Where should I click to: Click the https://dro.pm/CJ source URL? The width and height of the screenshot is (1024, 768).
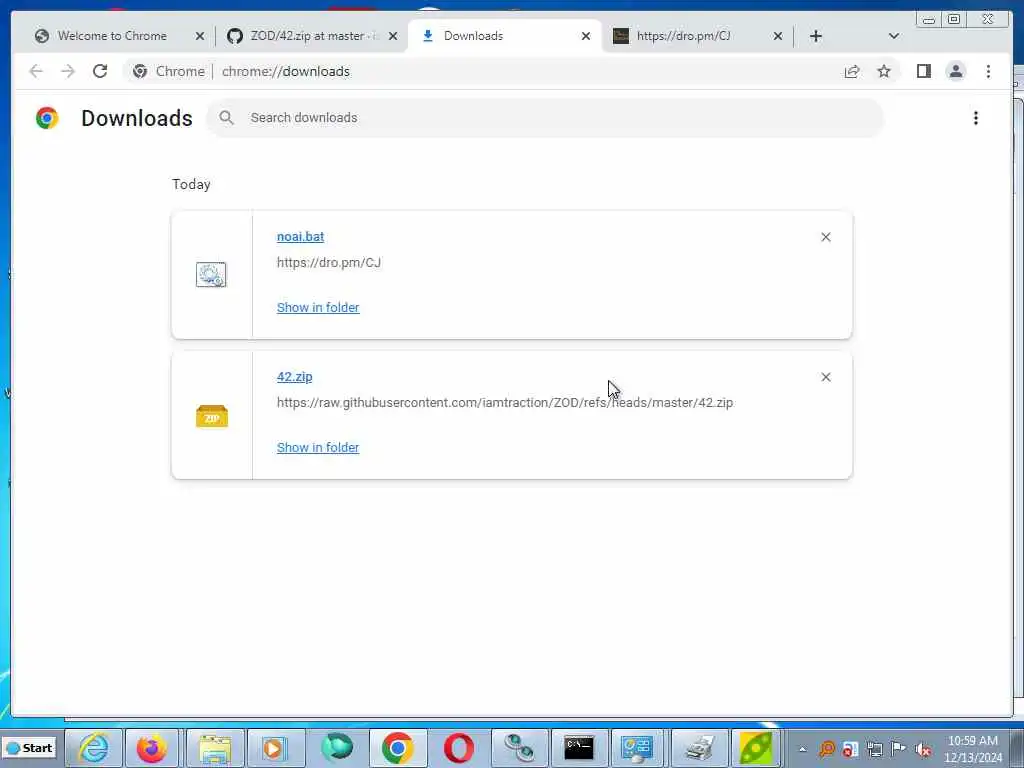328,263
